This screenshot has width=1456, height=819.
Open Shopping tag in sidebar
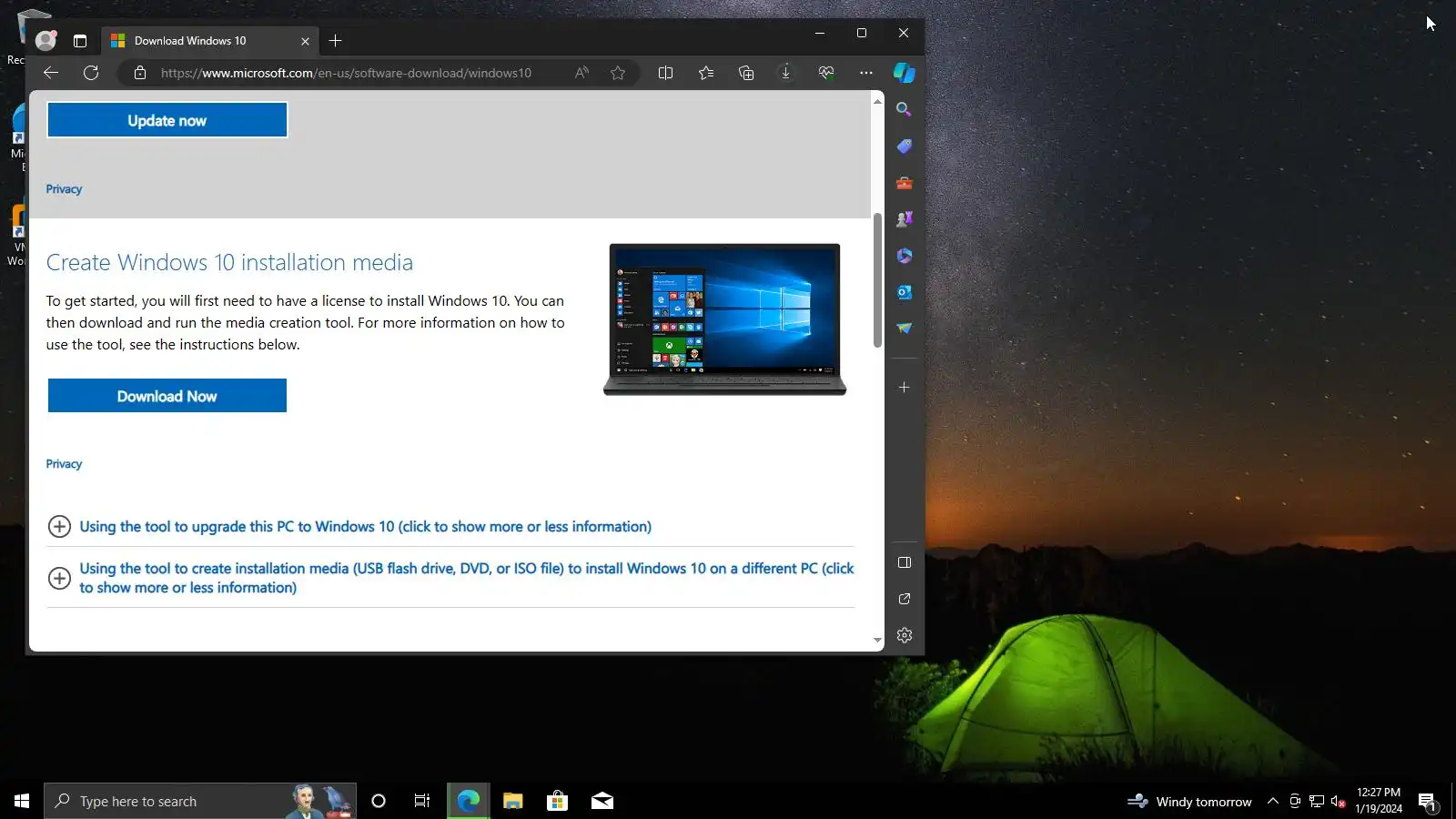point(904,147)
